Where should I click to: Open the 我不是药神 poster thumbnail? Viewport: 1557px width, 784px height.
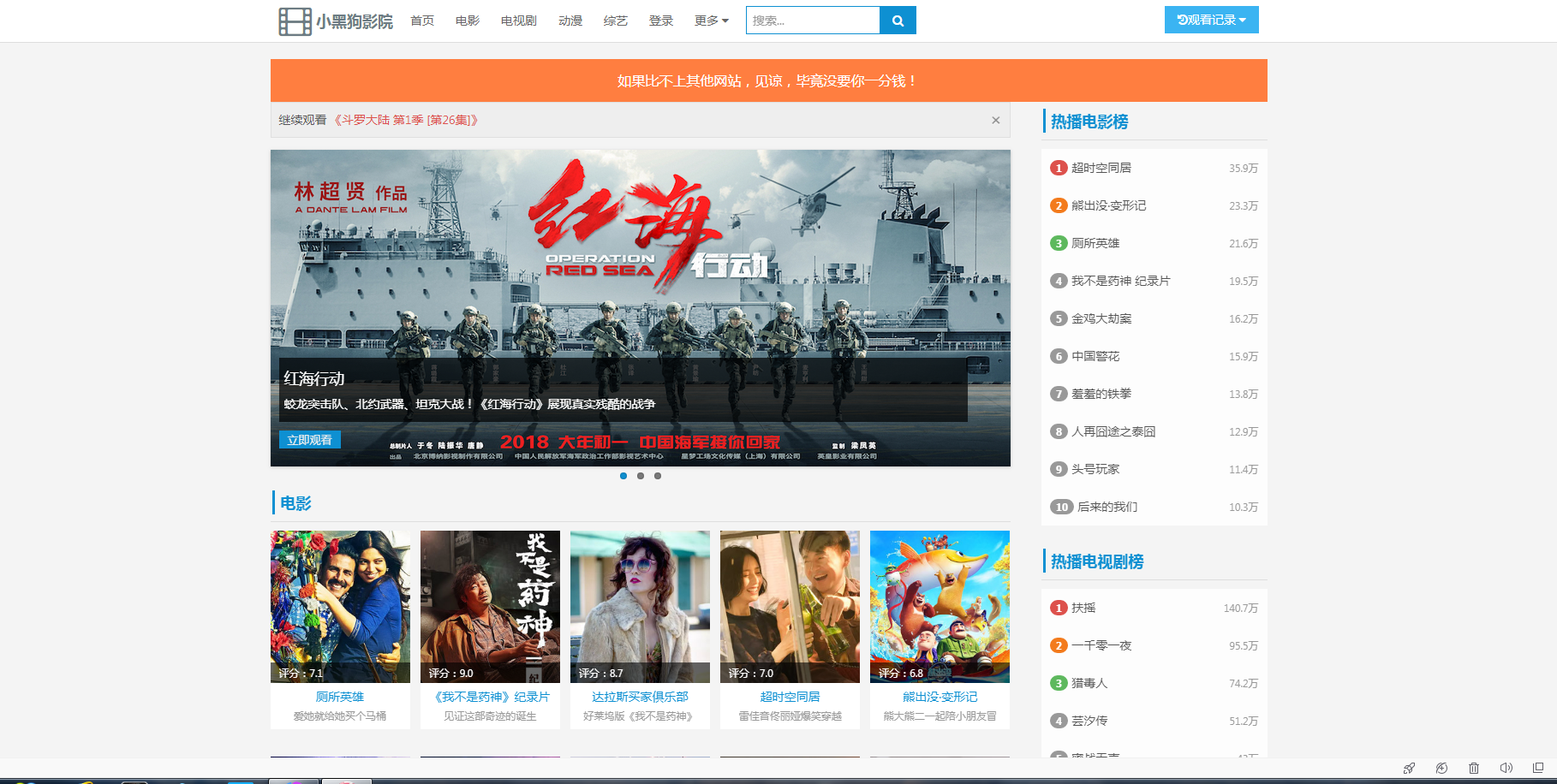[490, 607]
